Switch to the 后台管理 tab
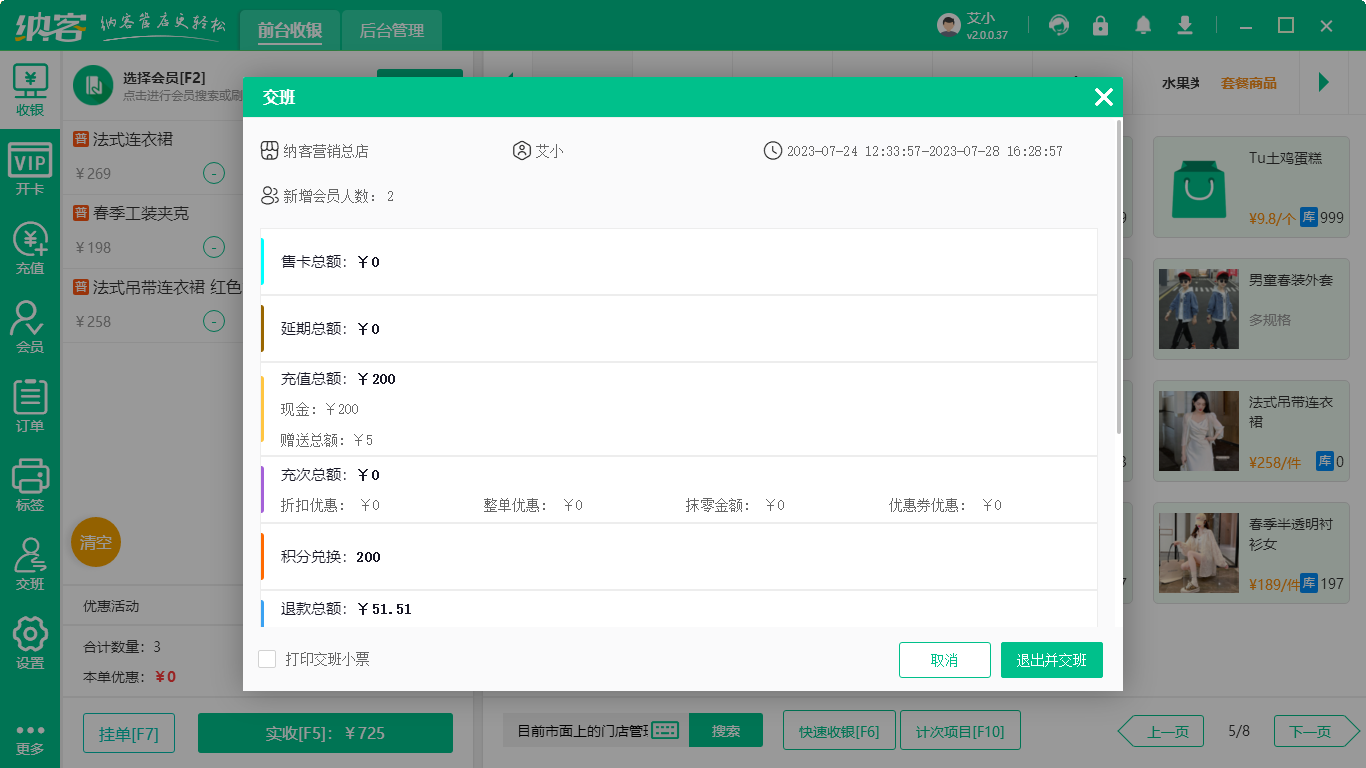The width and height of the screenshot is (1366, 768). coord(391,31)
